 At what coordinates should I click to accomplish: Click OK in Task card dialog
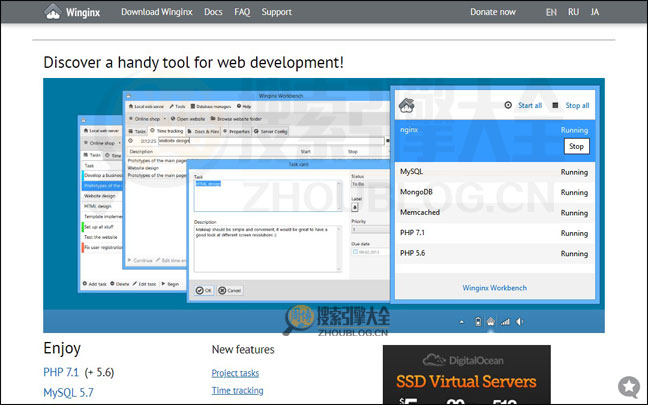coord(204,291)
